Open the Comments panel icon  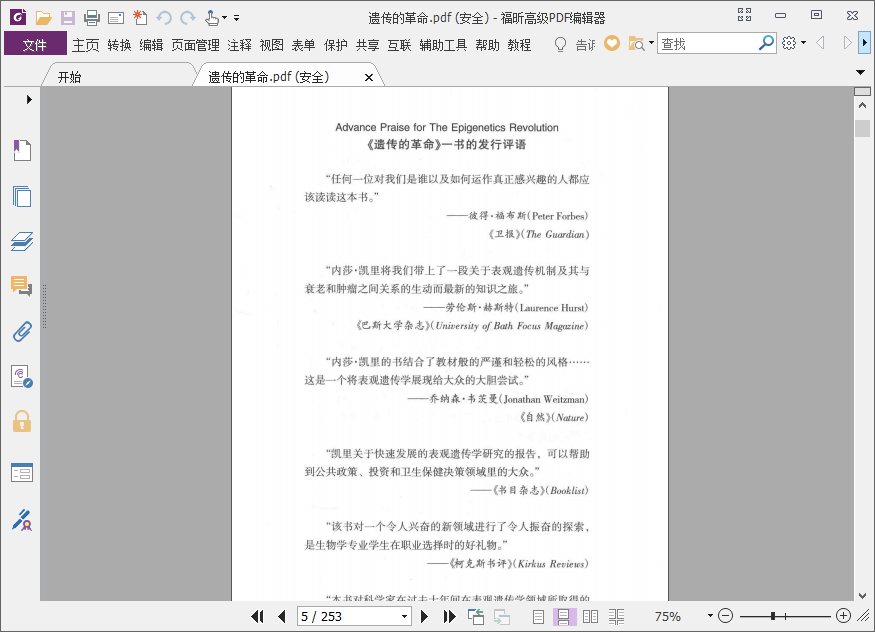click(22, 286)
